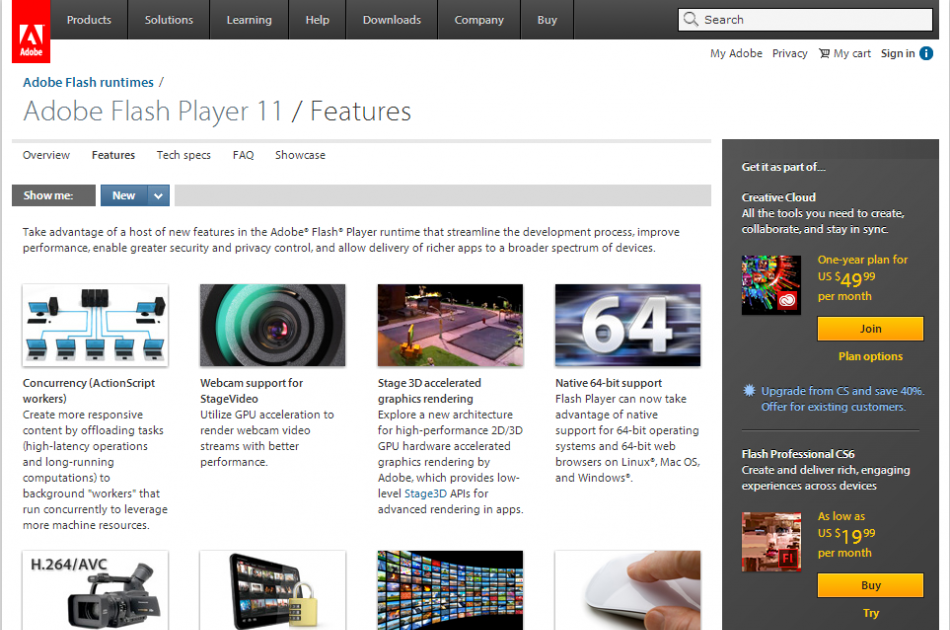Switch to the FAQ tab
Image resolution: width=950 pixels, height=630 pixels.
(x=243, y=155)
